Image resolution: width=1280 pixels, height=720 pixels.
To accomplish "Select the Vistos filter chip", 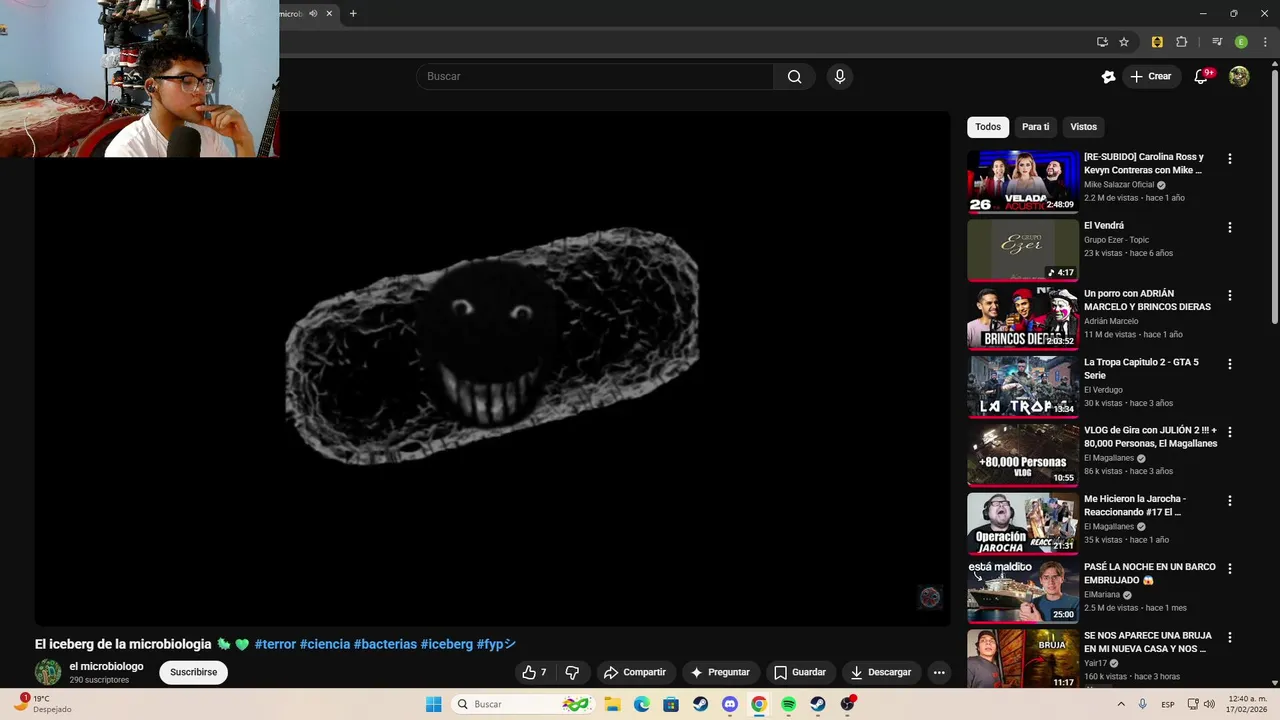I will [1084, 127].
